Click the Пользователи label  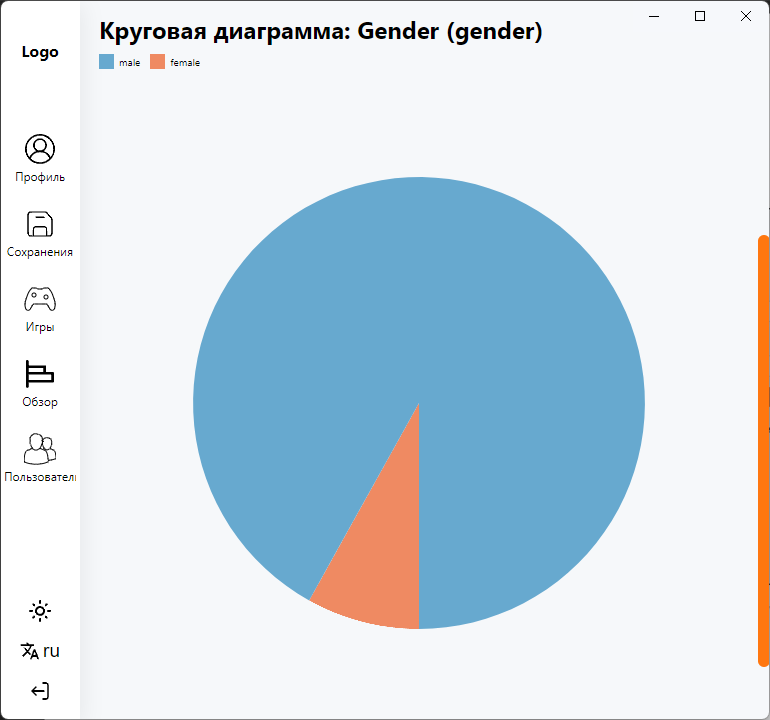click(40, 476)
